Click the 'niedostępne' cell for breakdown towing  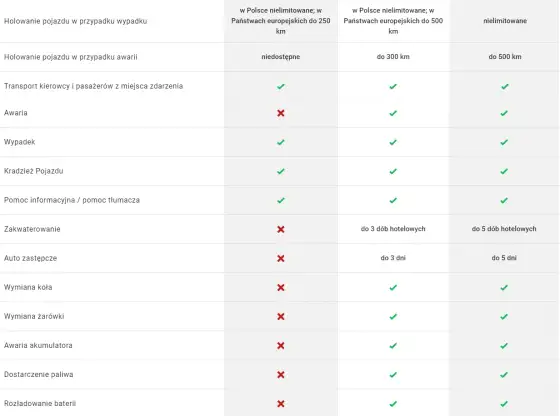[x=281, y=57]
